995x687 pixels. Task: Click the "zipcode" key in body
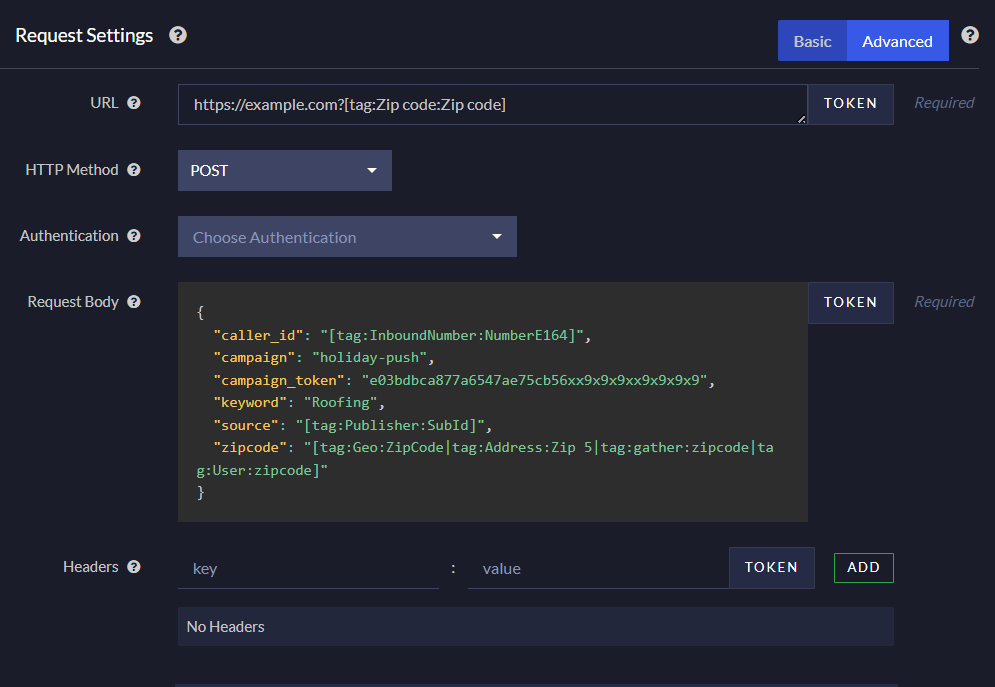point(250,448)
